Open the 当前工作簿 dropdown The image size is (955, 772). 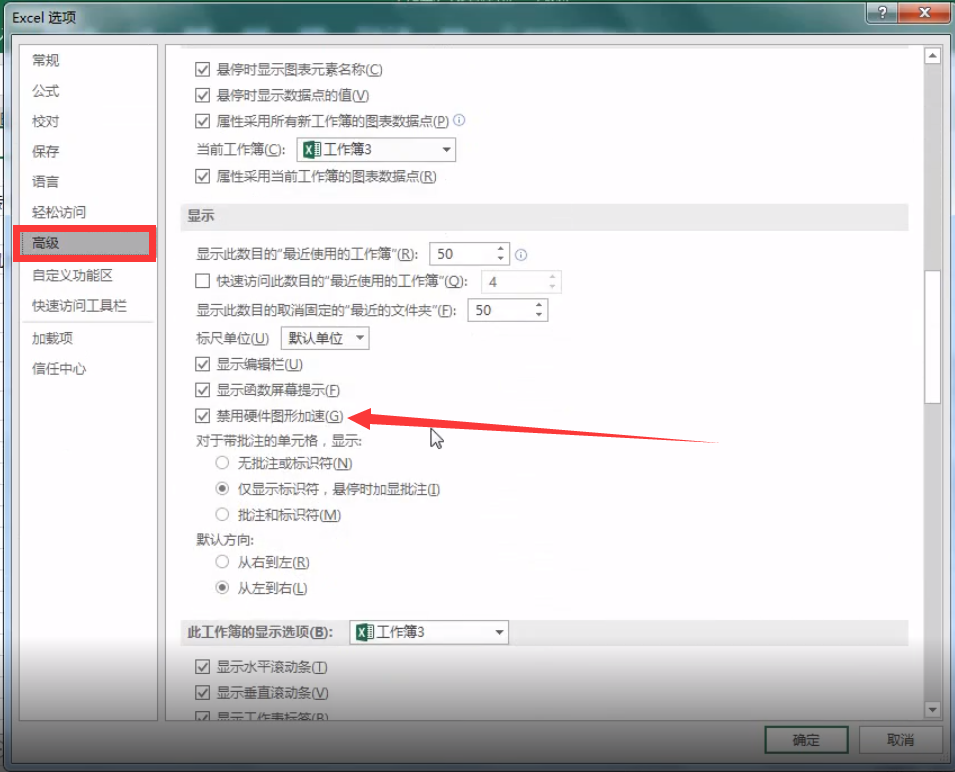tap(444, 149)
